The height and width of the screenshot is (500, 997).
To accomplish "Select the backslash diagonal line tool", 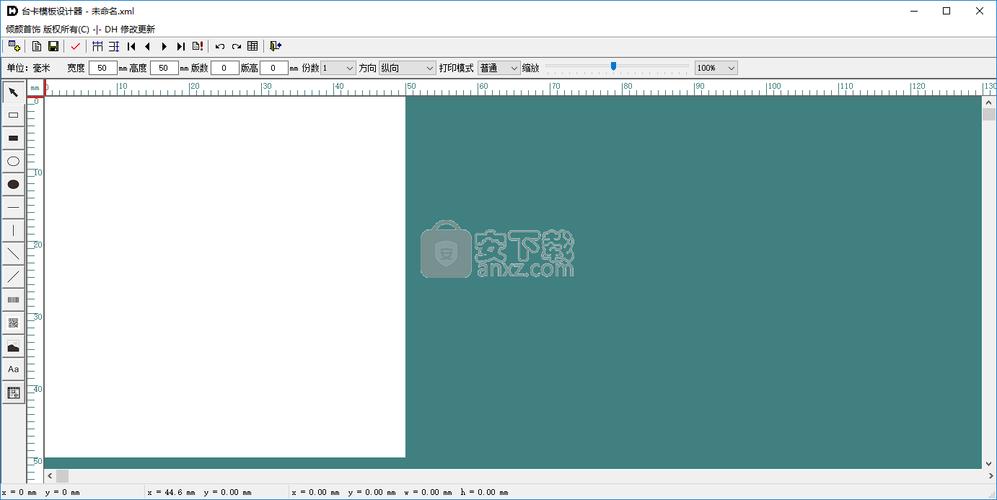I will (x=13, y=254).
